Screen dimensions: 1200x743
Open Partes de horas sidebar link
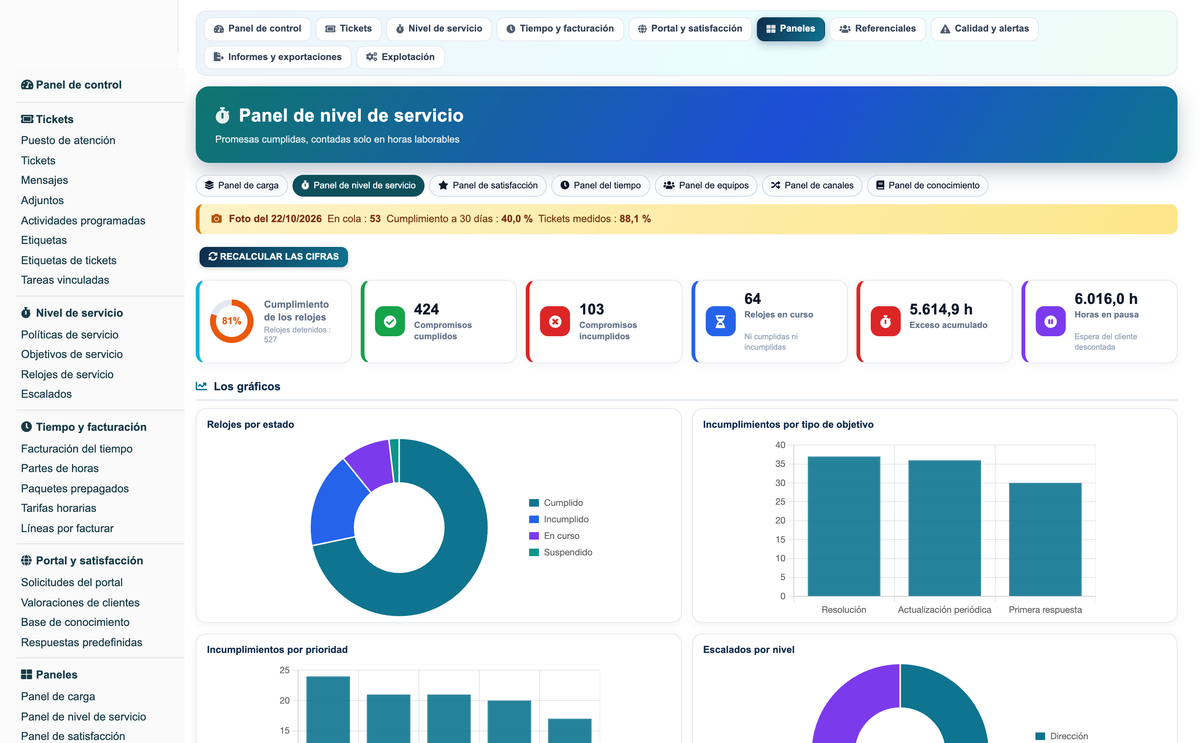point(60,468)
